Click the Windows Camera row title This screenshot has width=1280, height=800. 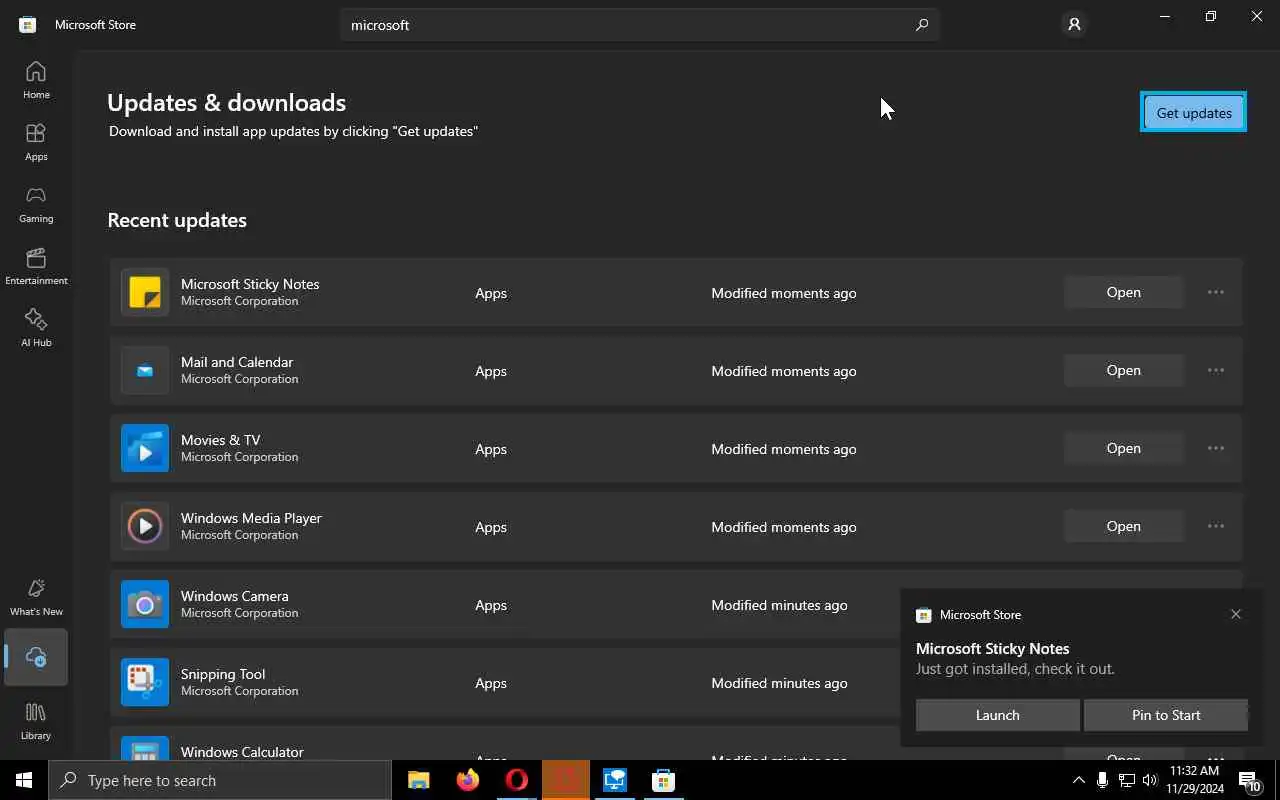click(235, 596)
